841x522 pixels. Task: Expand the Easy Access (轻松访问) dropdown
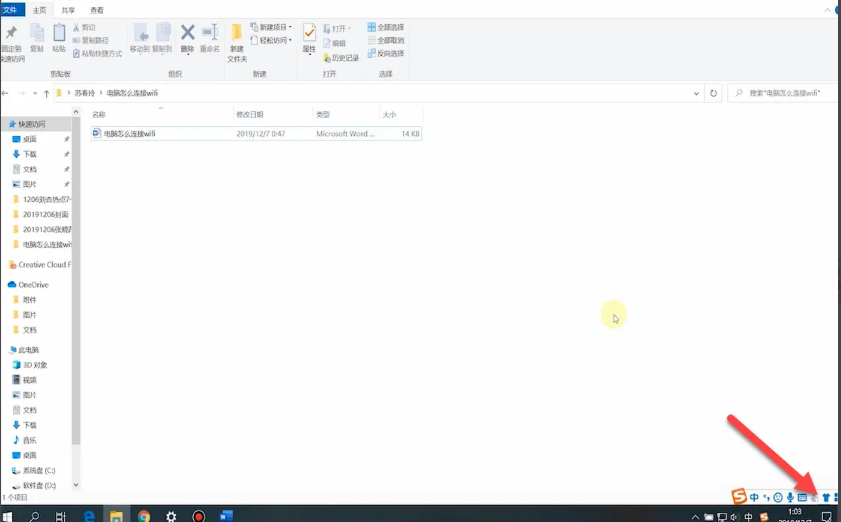tap(270, 40)
